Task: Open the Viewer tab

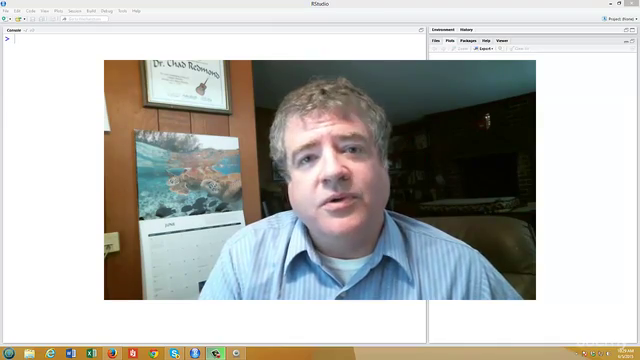Action: 502,41
